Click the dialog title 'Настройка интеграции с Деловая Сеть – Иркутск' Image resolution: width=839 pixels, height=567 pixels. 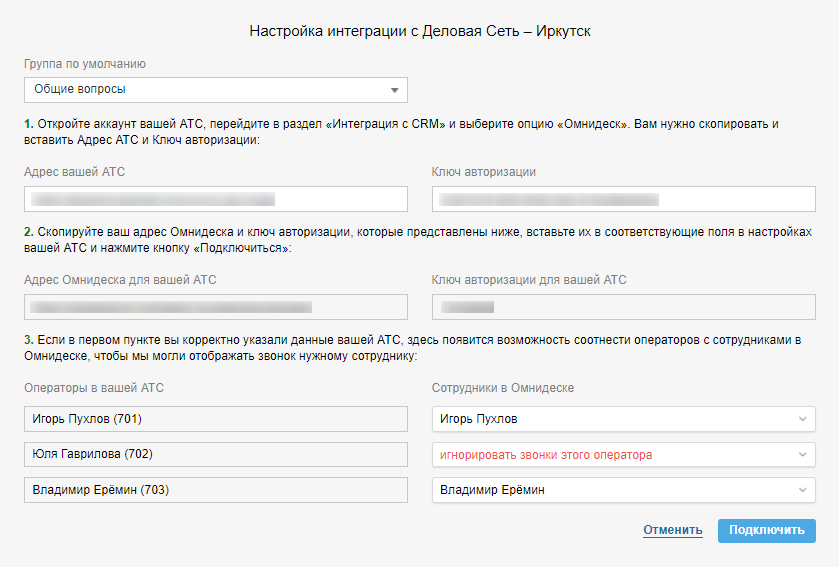(x=420, y=32)
